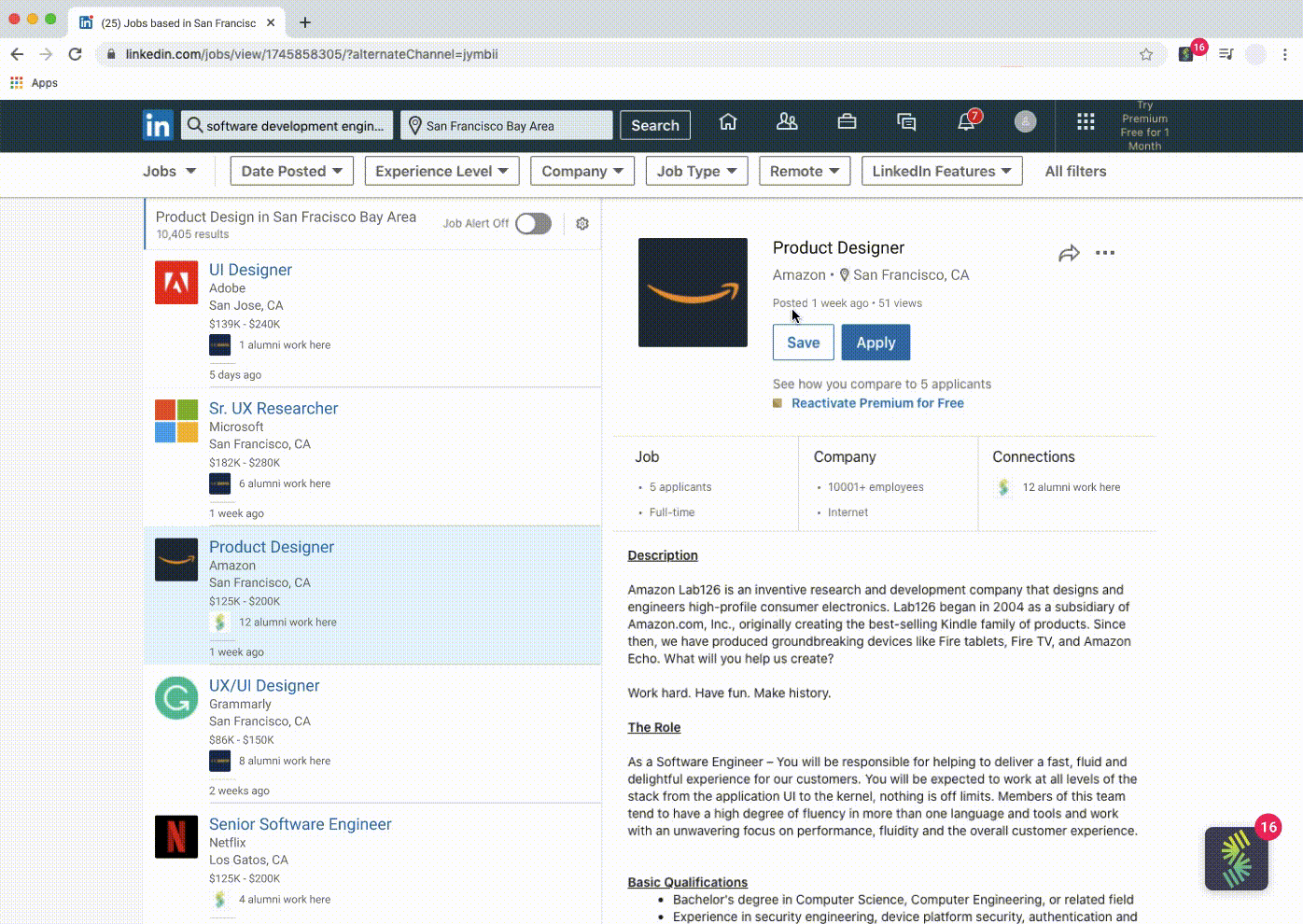Image resolution: width=1303 pixels, height=924 pixels.
Task: Open the Messaging chat icon
Action: tap(906, 122)
